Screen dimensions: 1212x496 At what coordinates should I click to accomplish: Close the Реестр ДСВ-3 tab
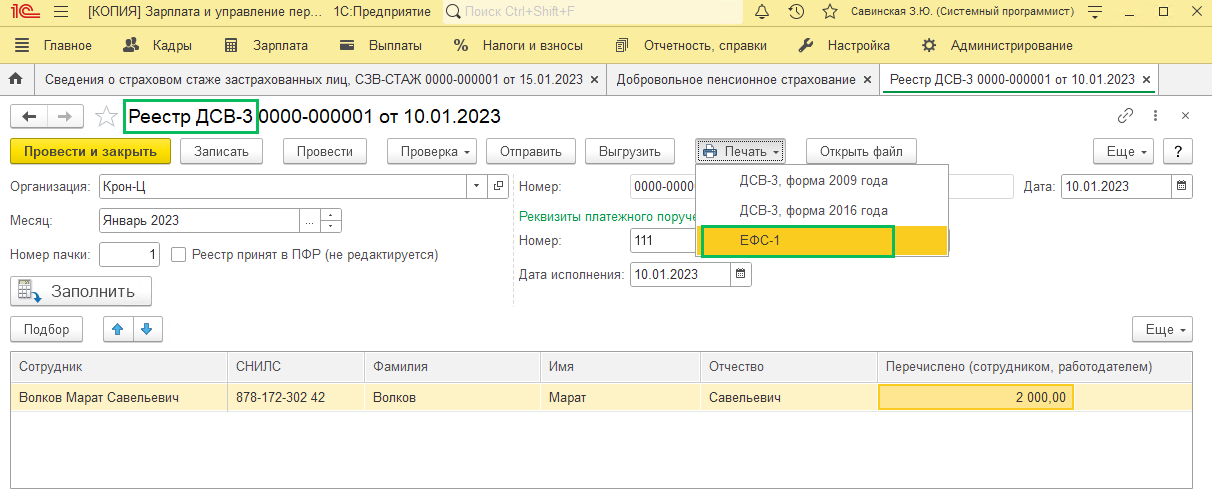click(1146, 79)
